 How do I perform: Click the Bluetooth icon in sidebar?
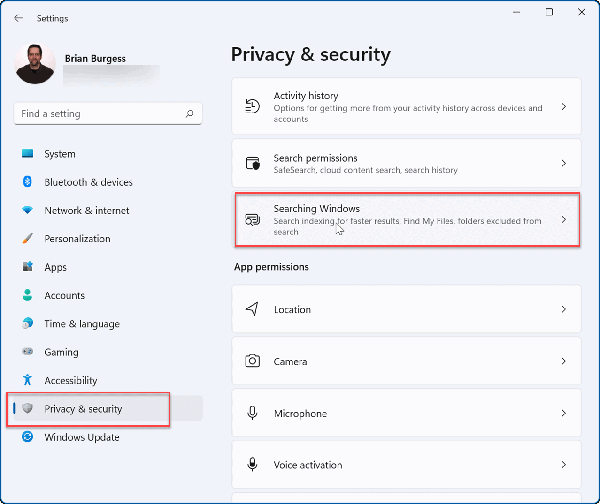[x=27, y=182]
